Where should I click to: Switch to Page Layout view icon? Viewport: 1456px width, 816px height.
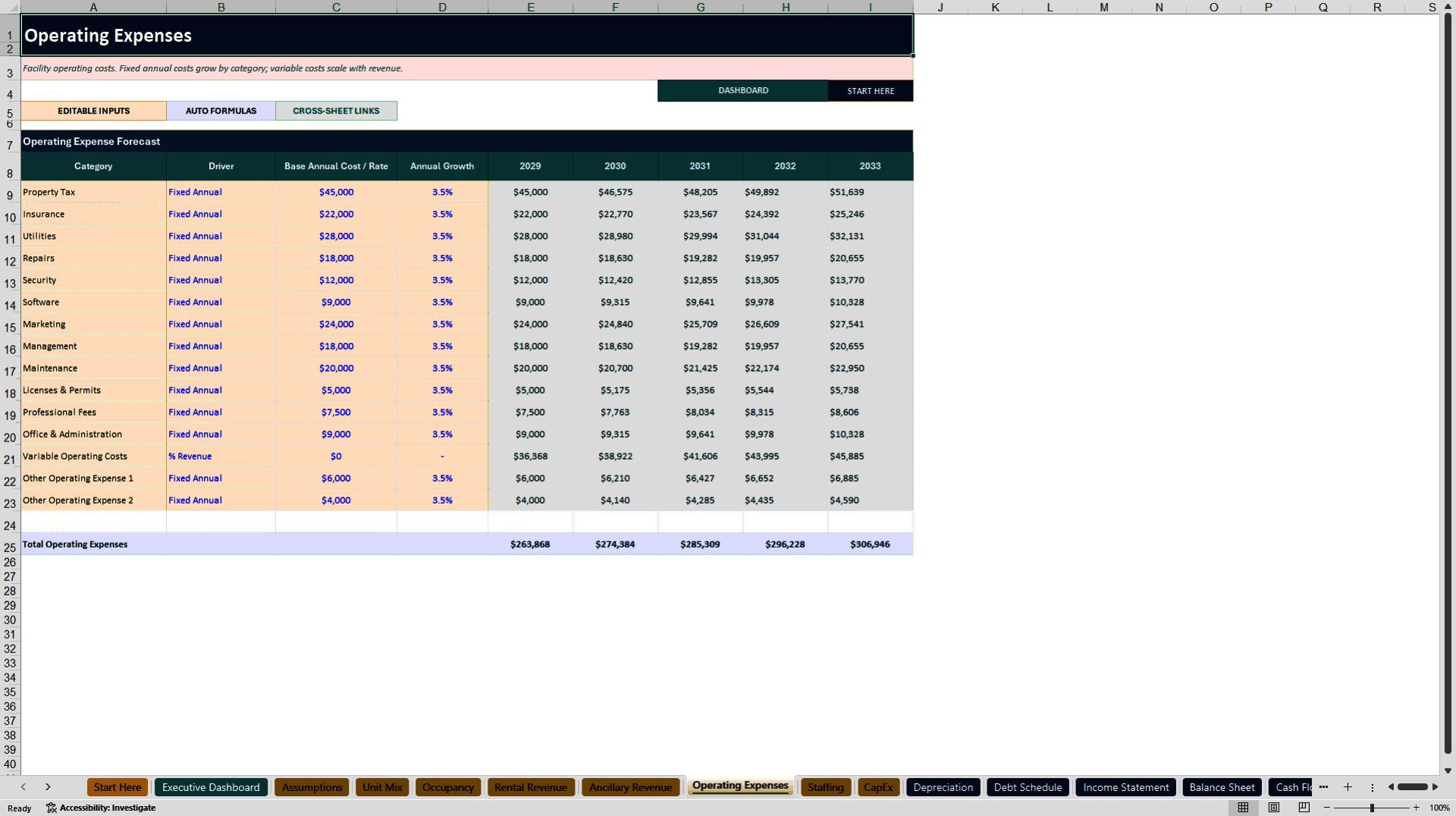[x=1274, y=808]
